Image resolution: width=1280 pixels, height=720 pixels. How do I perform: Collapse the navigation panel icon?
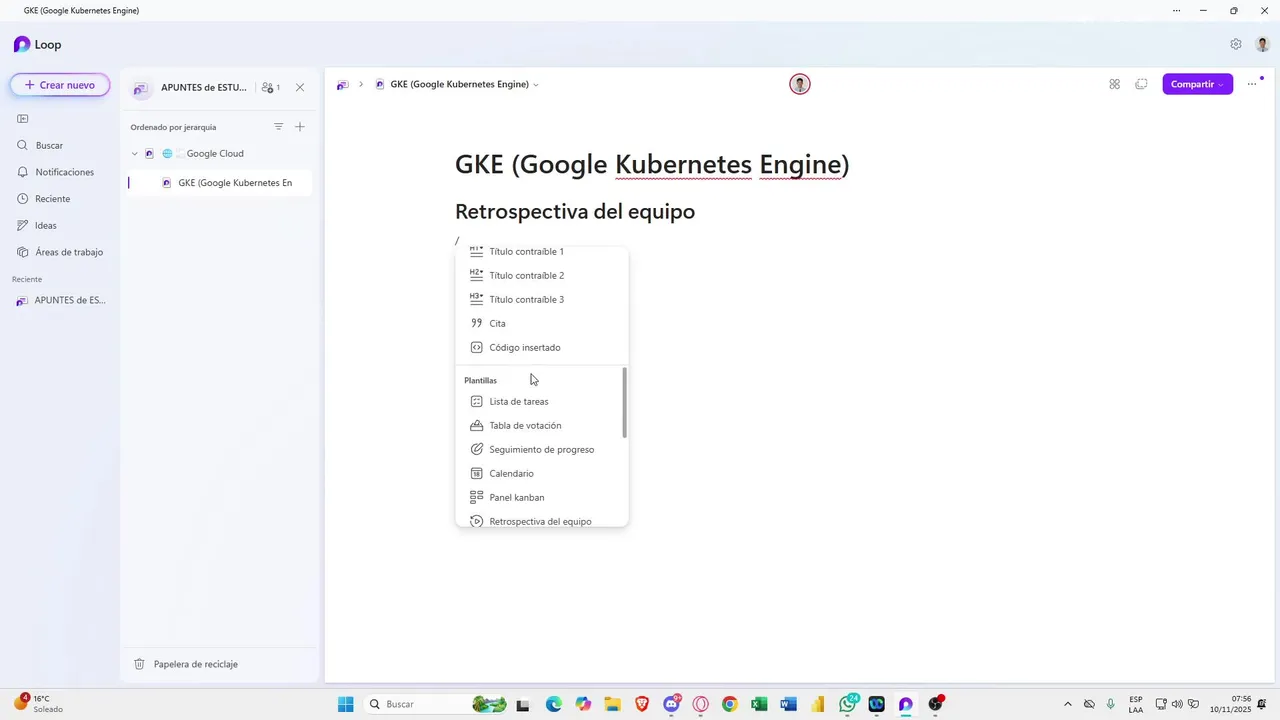click(23, 119)
